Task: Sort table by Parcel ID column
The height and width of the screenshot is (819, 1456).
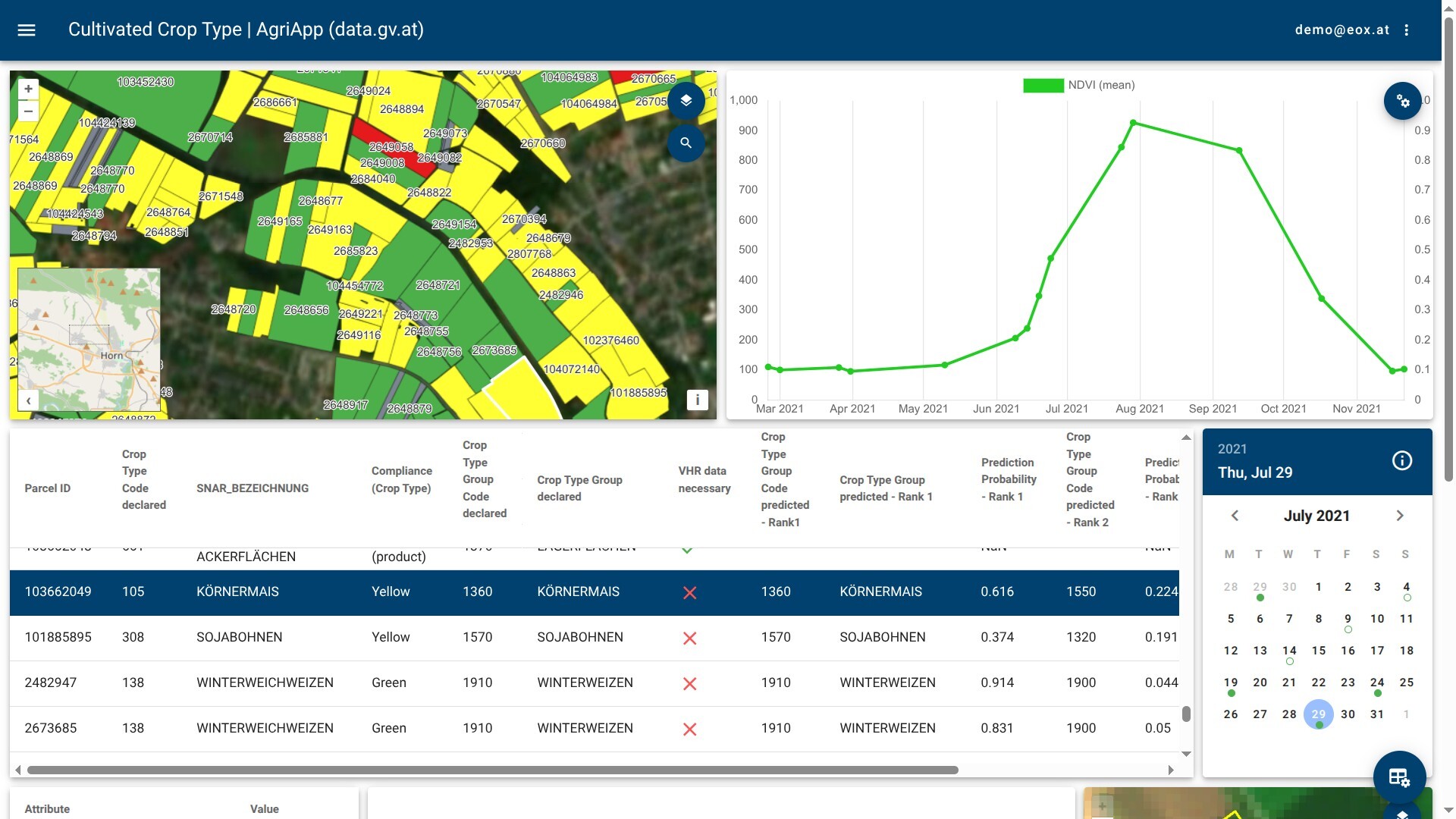Action: 48,488
